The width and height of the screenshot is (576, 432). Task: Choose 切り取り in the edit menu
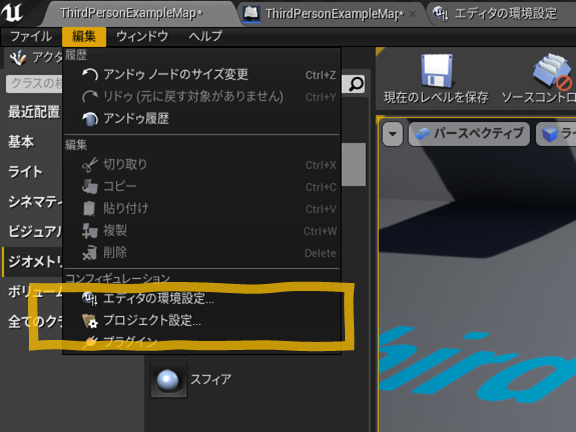click(202, 165)
